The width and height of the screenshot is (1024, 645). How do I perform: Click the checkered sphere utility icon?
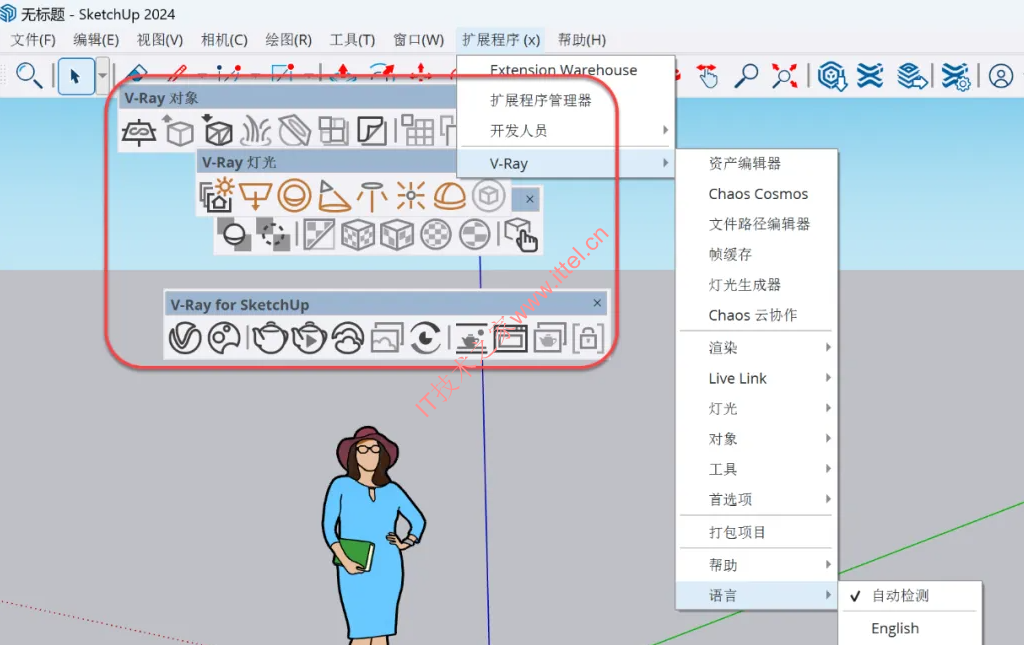(x=436, y=235)
